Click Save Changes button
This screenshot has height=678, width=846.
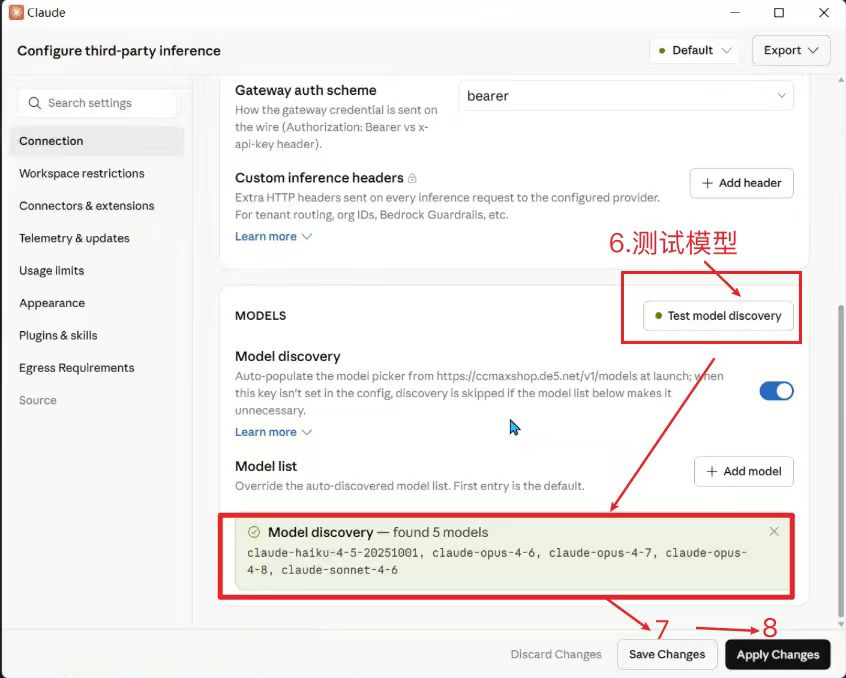667,654
